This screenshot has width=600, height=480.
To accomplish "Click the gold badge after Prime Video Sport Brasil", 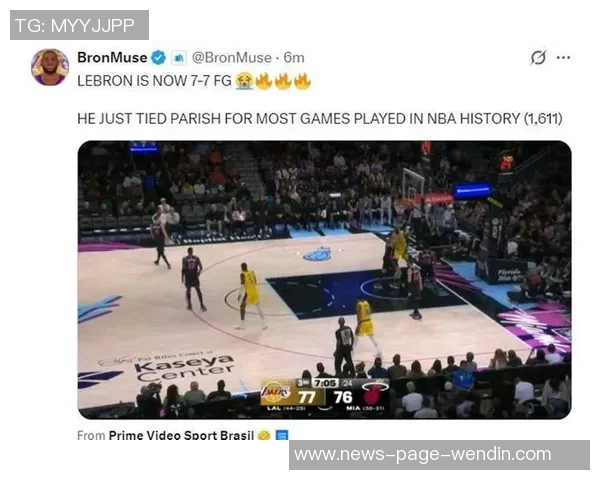I will click(x=264, y=435).
